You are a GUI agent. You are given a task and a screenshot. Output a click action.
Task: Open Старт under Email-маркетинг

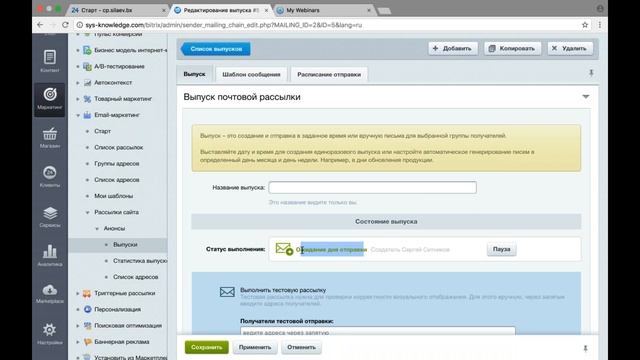(x=102, y=131)
